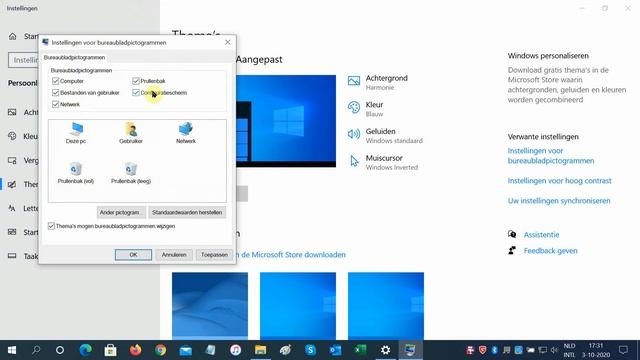Select the wavy blue theme thumbnail

pyautogui.click(x=210, y=306)
